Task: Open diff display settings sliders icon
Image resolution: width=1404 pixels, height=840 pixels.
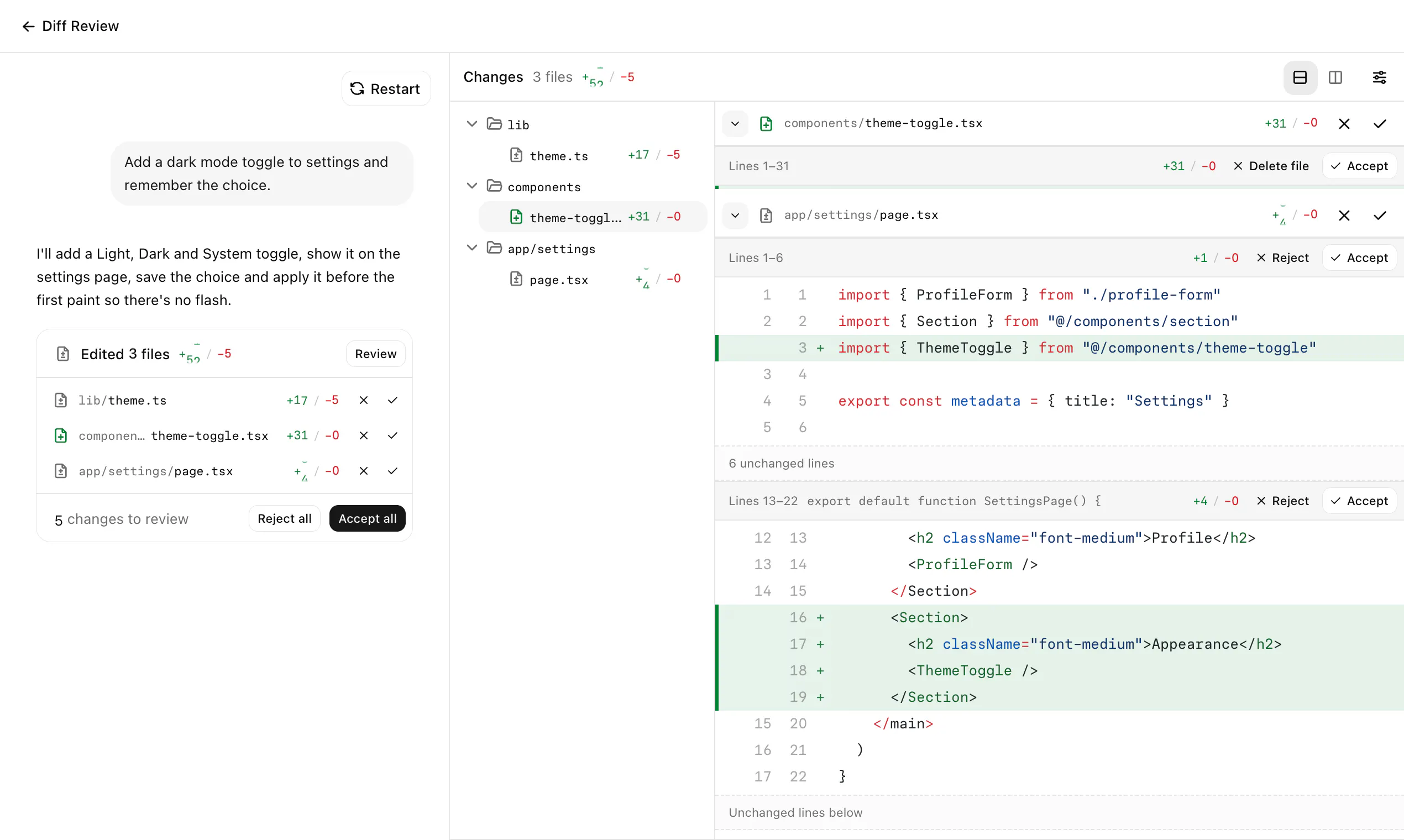Action: click(1379, 77)
